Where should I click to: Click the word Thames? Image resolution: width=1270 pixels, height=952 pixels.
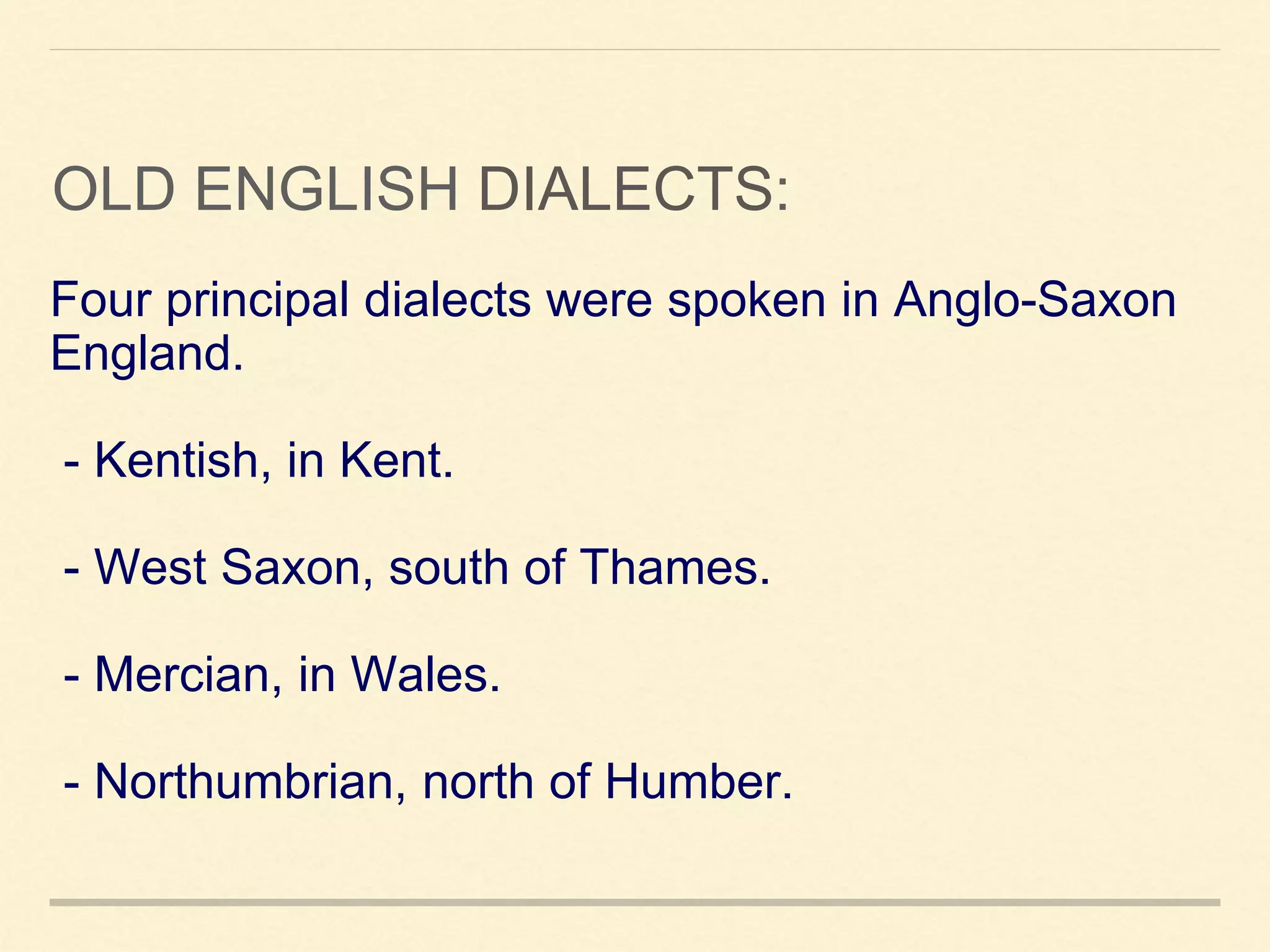pyautogui.click(x=675, y=567)
